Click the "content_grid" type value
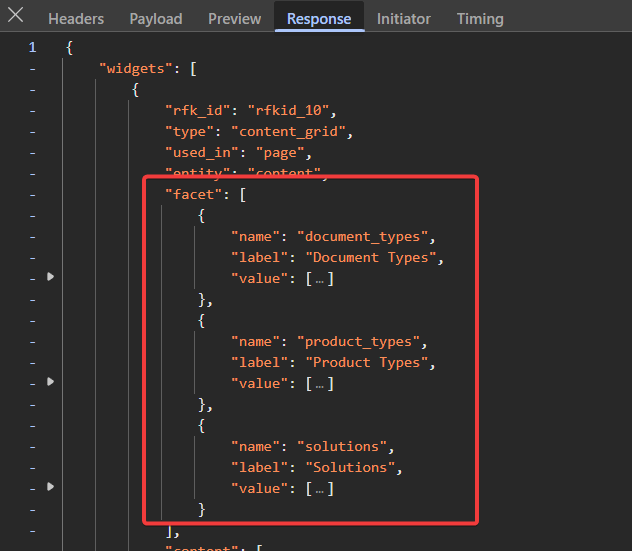Screen dimensions: 632x551 tap(293, 131)
